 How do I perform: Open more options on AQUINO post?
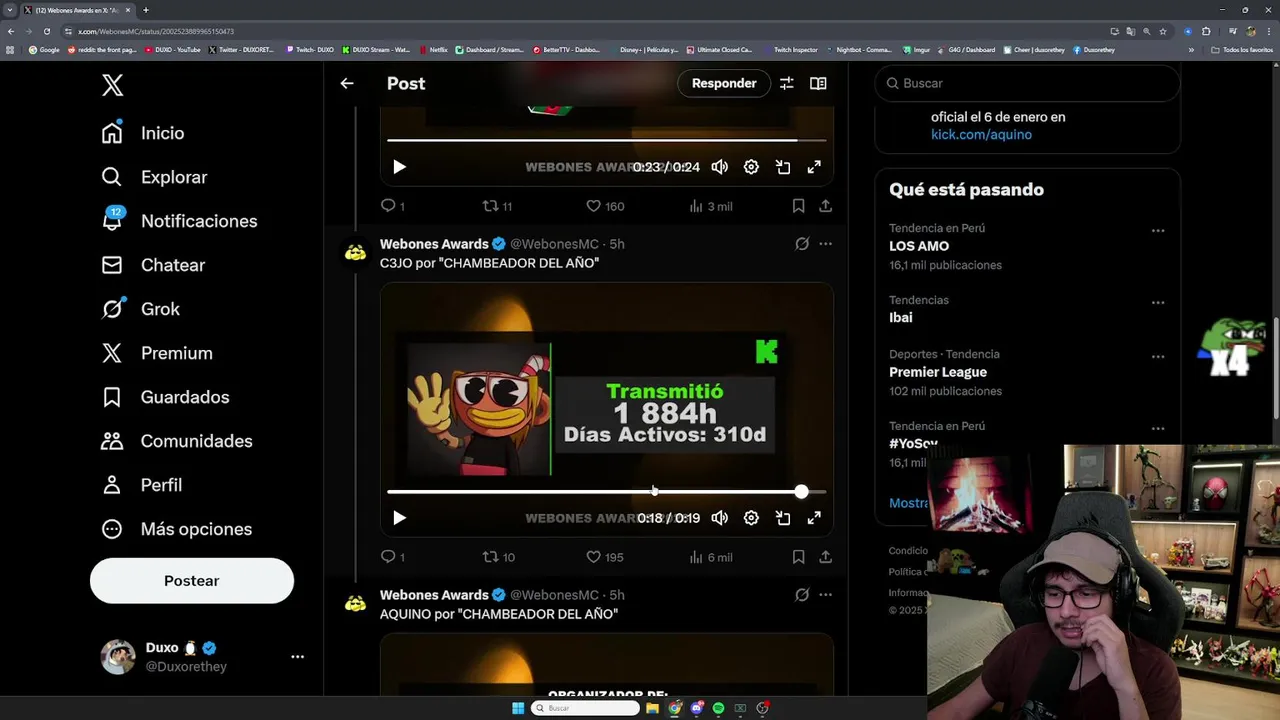click(x=825, y=595)
